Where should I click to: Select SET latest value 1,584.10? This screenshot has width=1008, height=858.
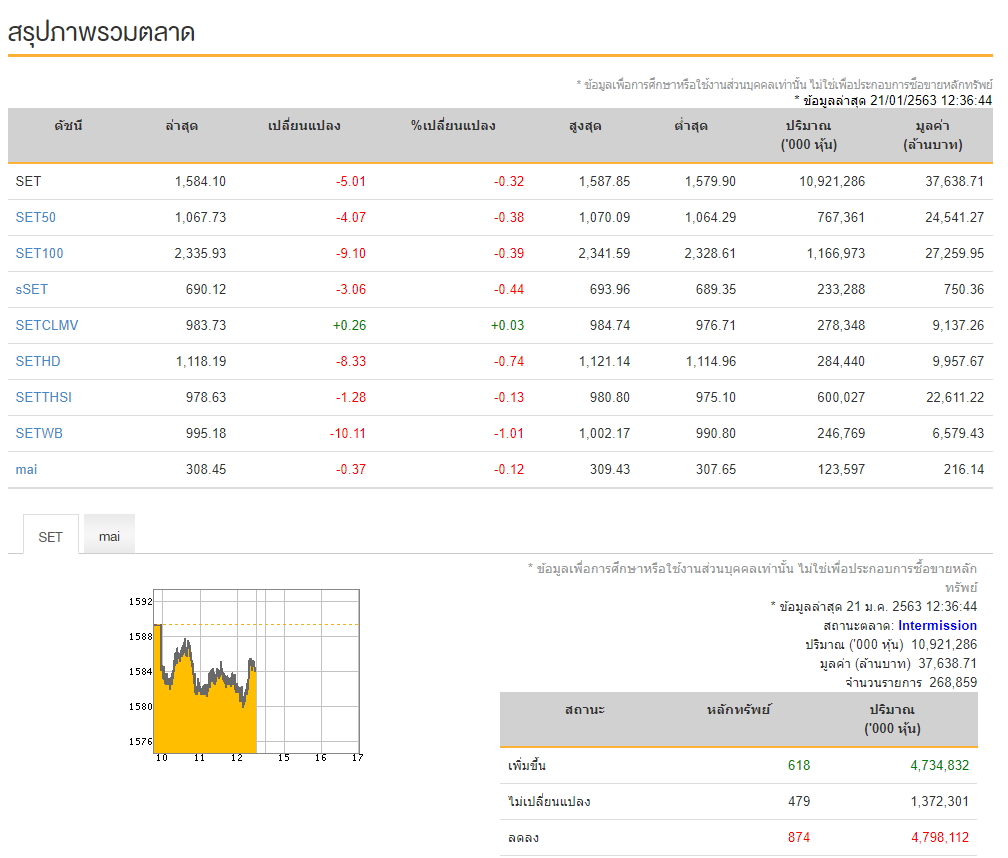[x=200, y=181]
